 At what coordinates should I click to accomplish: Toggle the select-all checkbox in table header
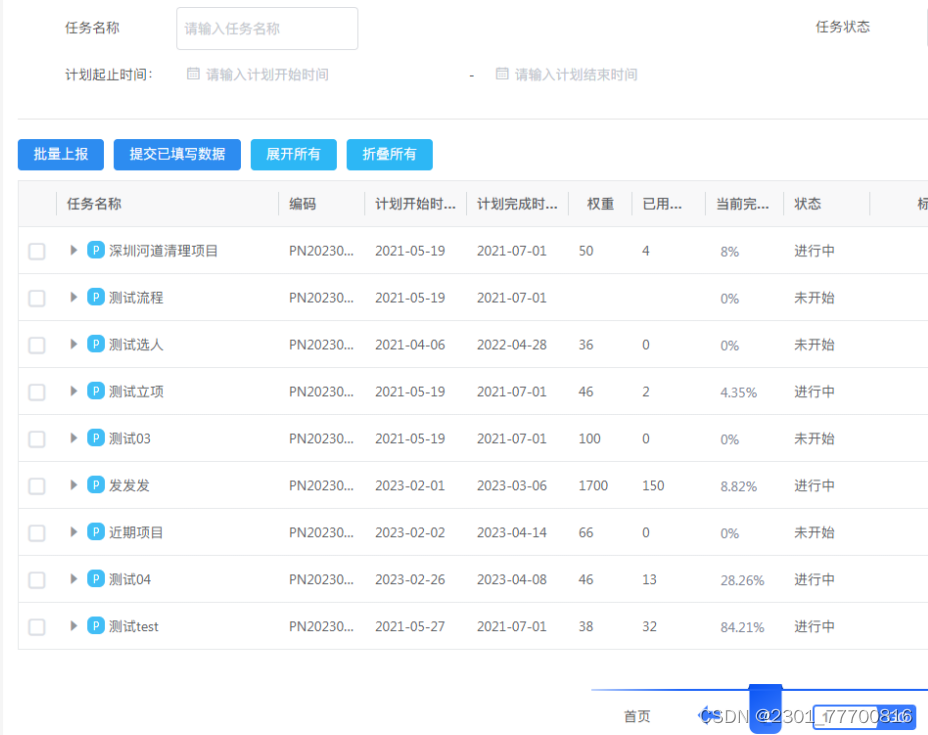click(x=37, y=203)
